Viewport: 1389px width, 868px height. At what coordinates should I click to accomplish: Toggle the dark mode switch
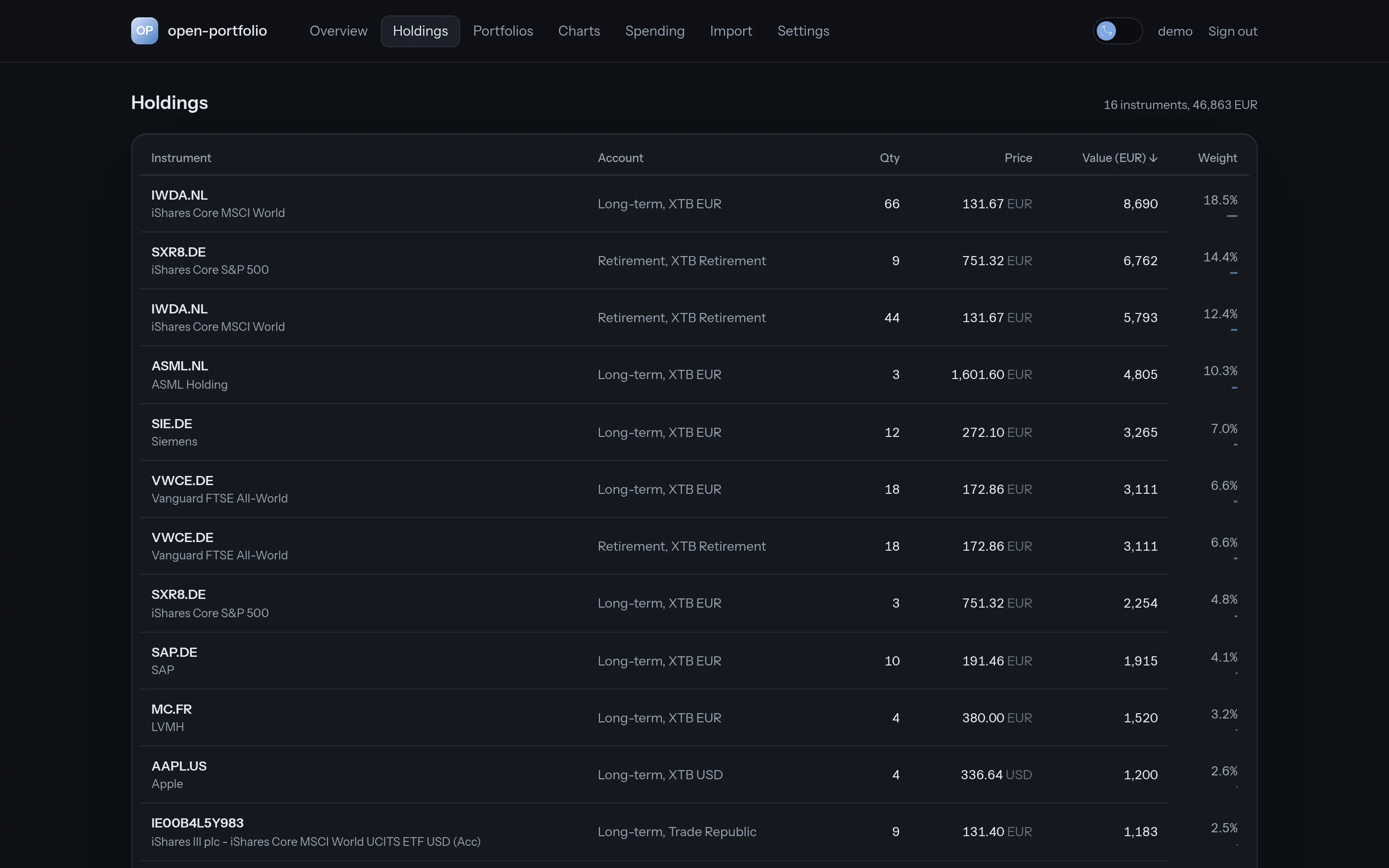1117,31
